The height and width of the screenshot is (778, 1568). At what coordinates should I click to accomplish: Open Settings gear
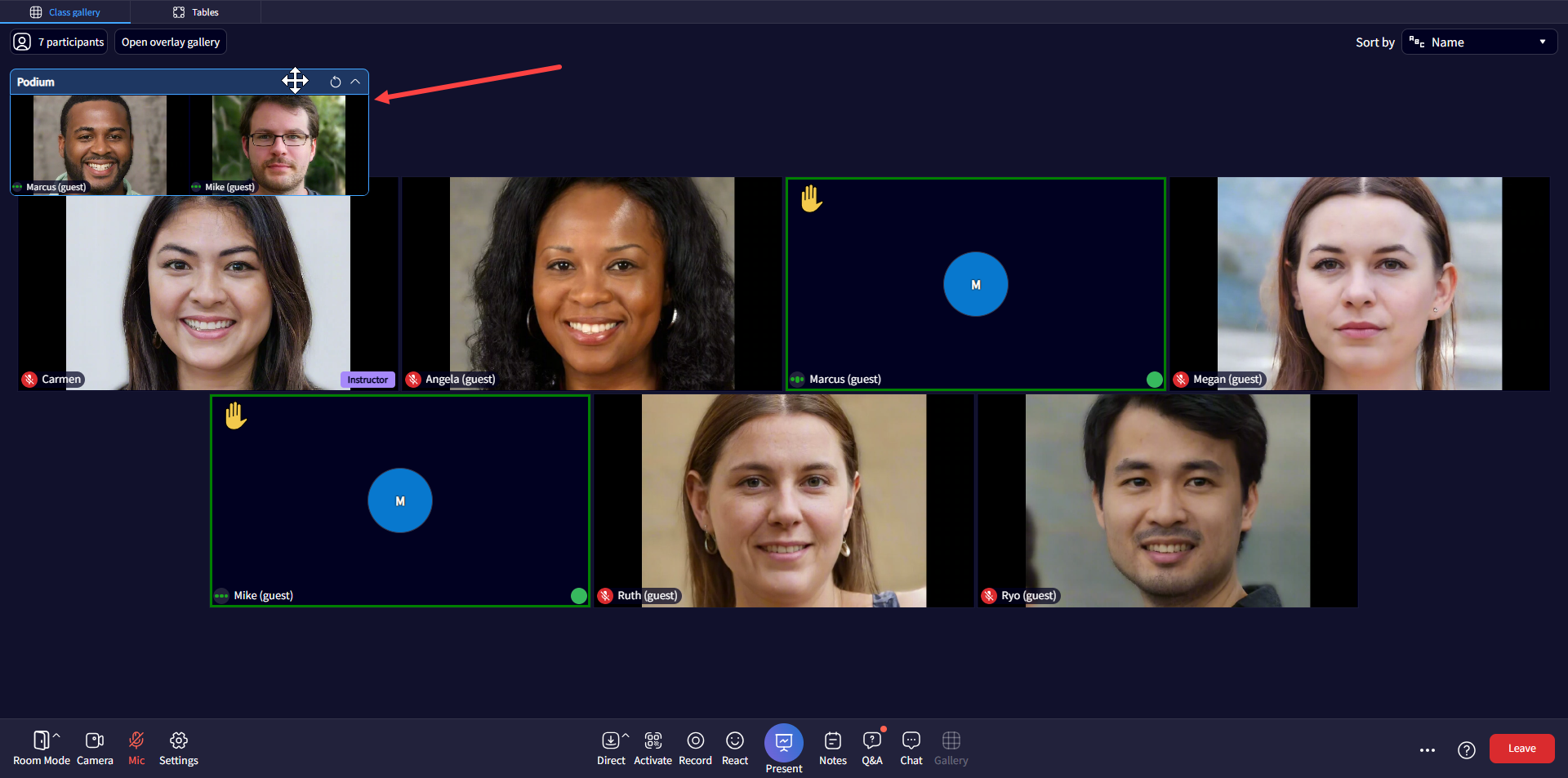click(179, 748)
